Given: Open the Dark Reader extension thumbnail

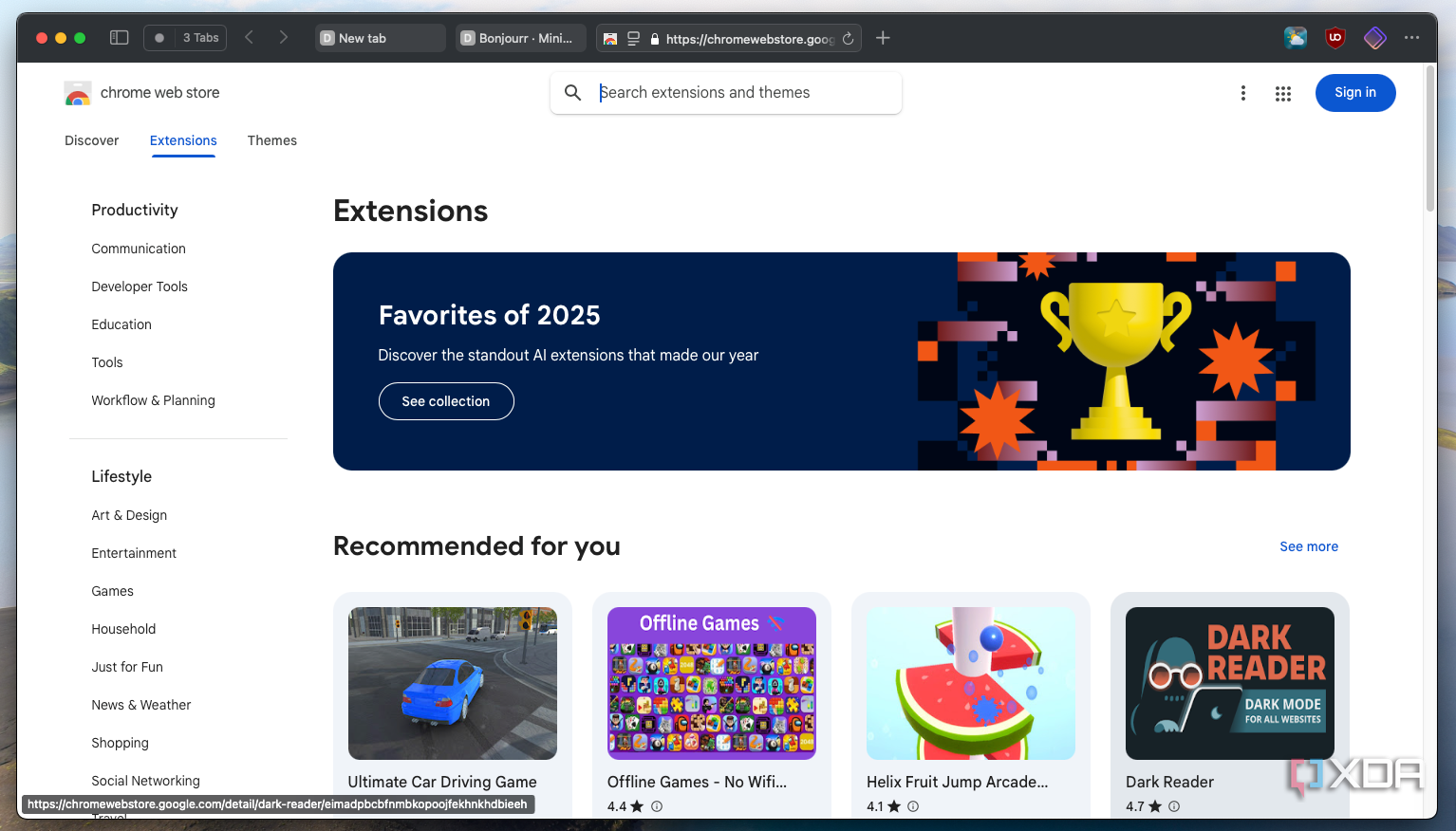Looking at the screenshot, I should pyautogui.click(x=1230, y=683).
